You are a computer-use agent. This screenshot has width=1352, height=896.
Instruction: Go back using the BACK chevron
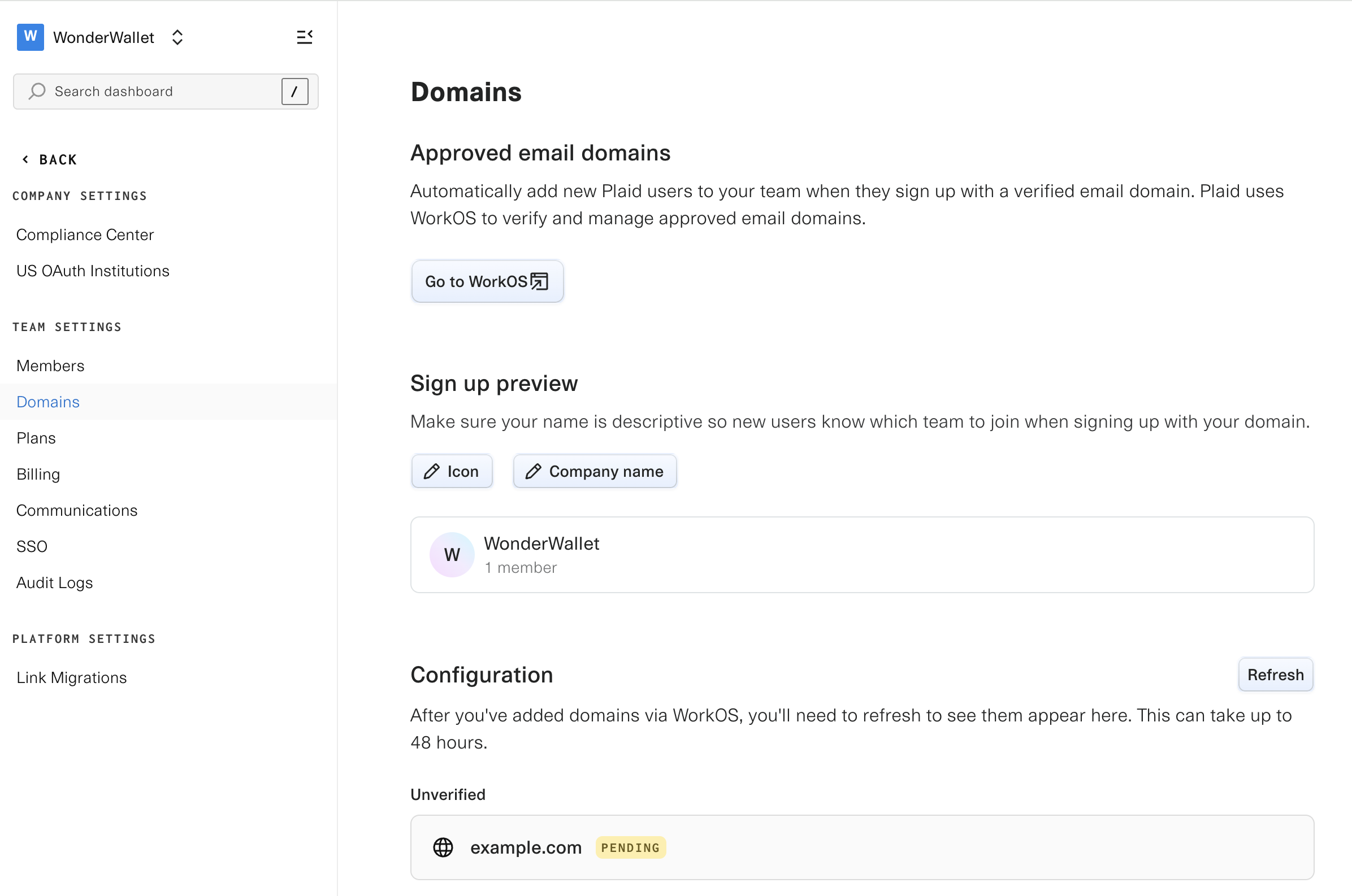[25, 159]
